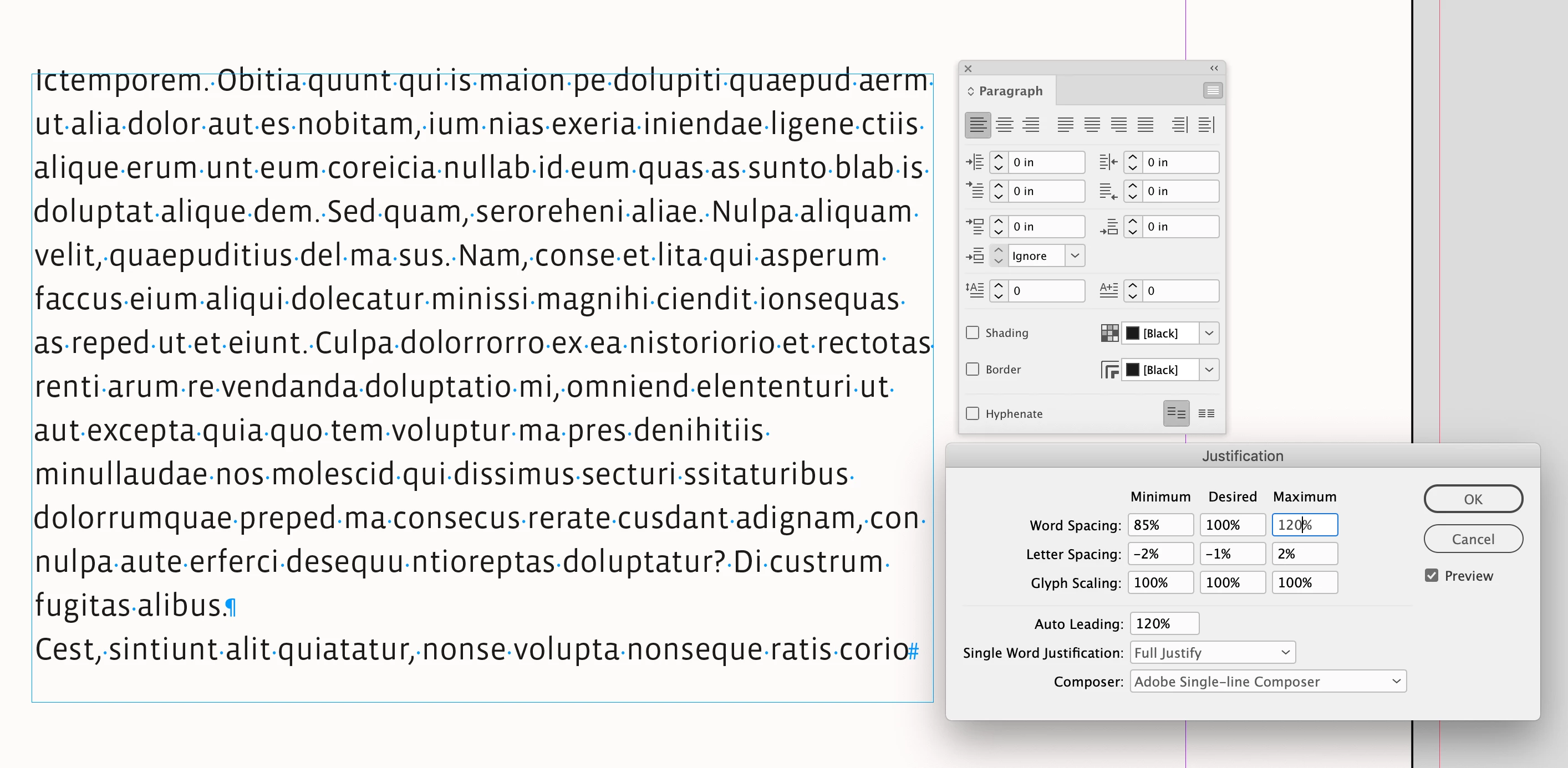
Task: Toggle the Hyphenate checkbox
Action: (973, 414)
